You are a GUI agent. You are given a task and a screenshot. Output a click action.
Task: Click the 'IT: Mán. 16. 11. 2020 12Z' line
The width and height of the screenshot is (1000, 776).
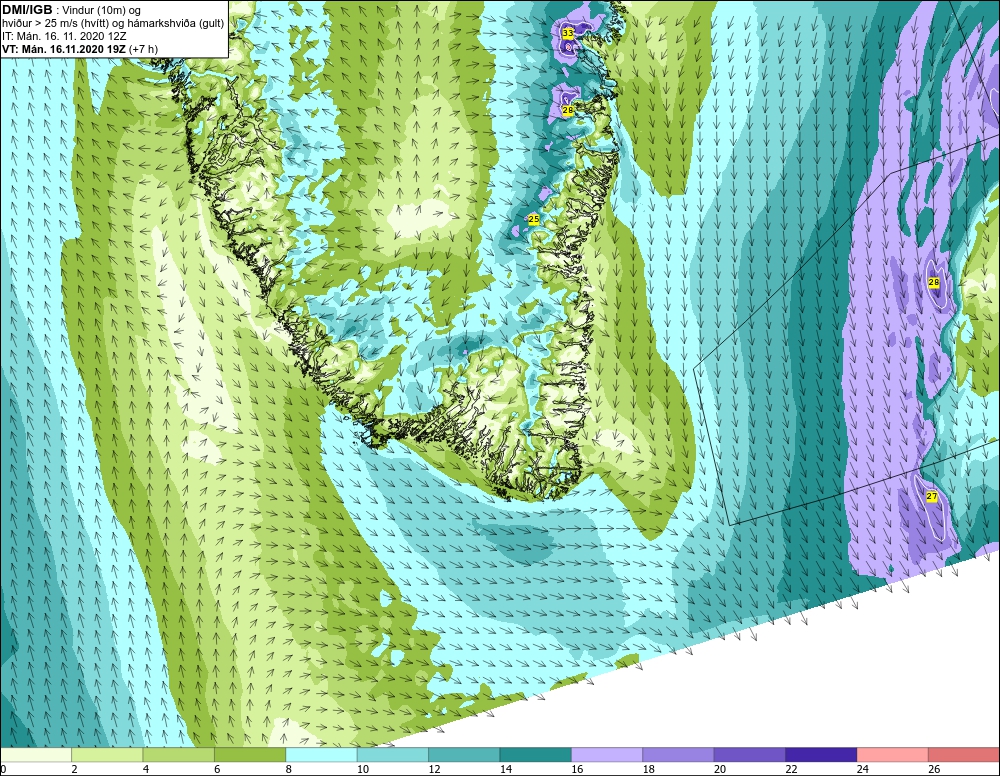tap(64, 36)
